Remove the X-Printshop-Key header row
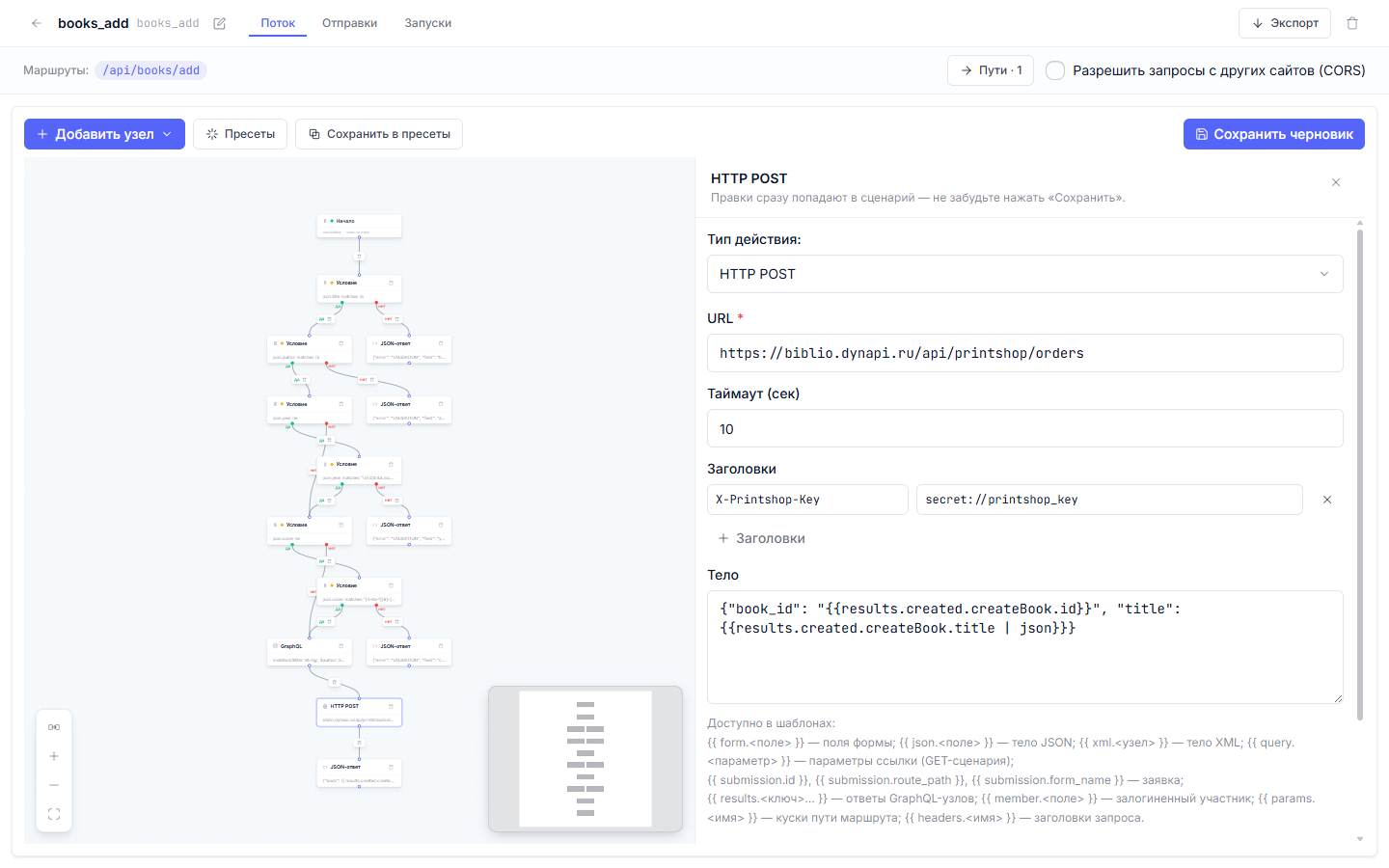The height and width of the screenshot is (868, 1389). 1327,500
